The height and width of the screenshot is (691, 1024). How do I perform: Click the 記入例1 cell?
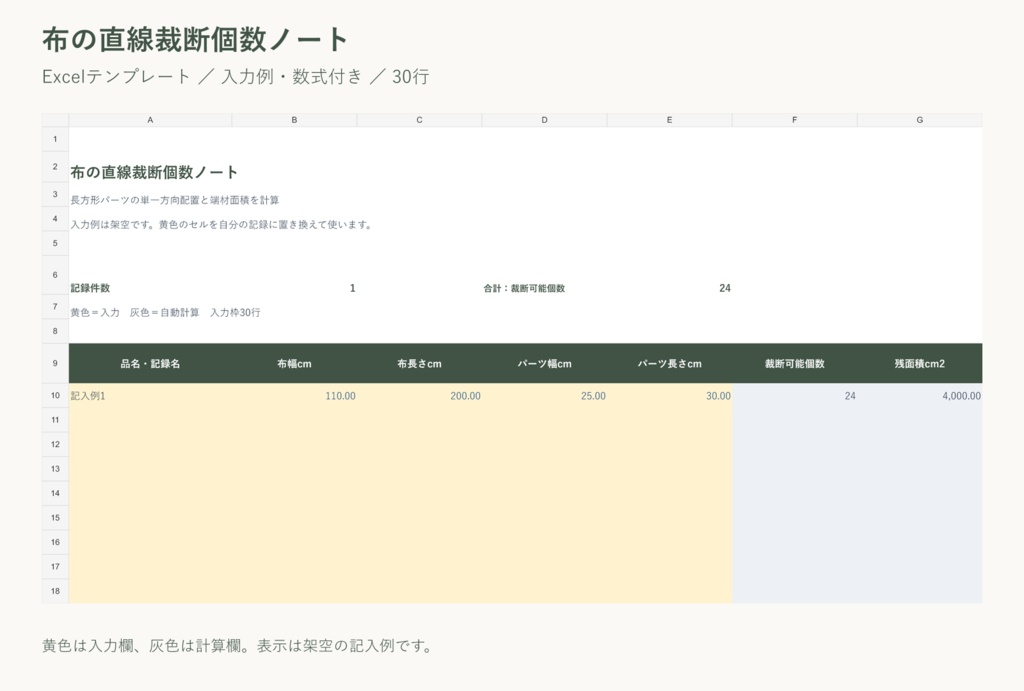[150, 396]
